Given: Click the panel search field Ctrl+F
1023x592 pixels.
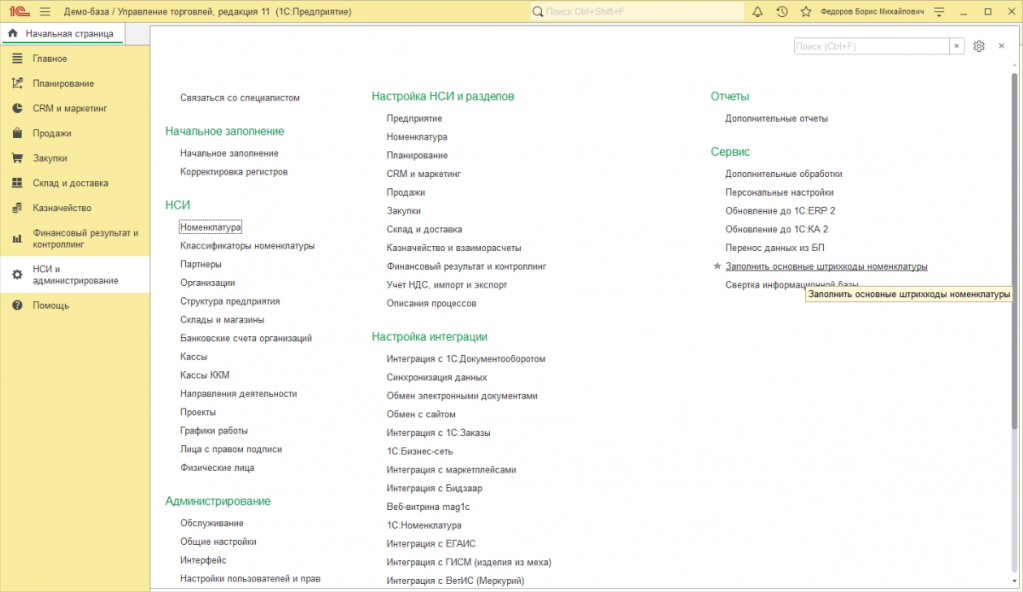Looking at the screenshot, I should tap(872, 46).
